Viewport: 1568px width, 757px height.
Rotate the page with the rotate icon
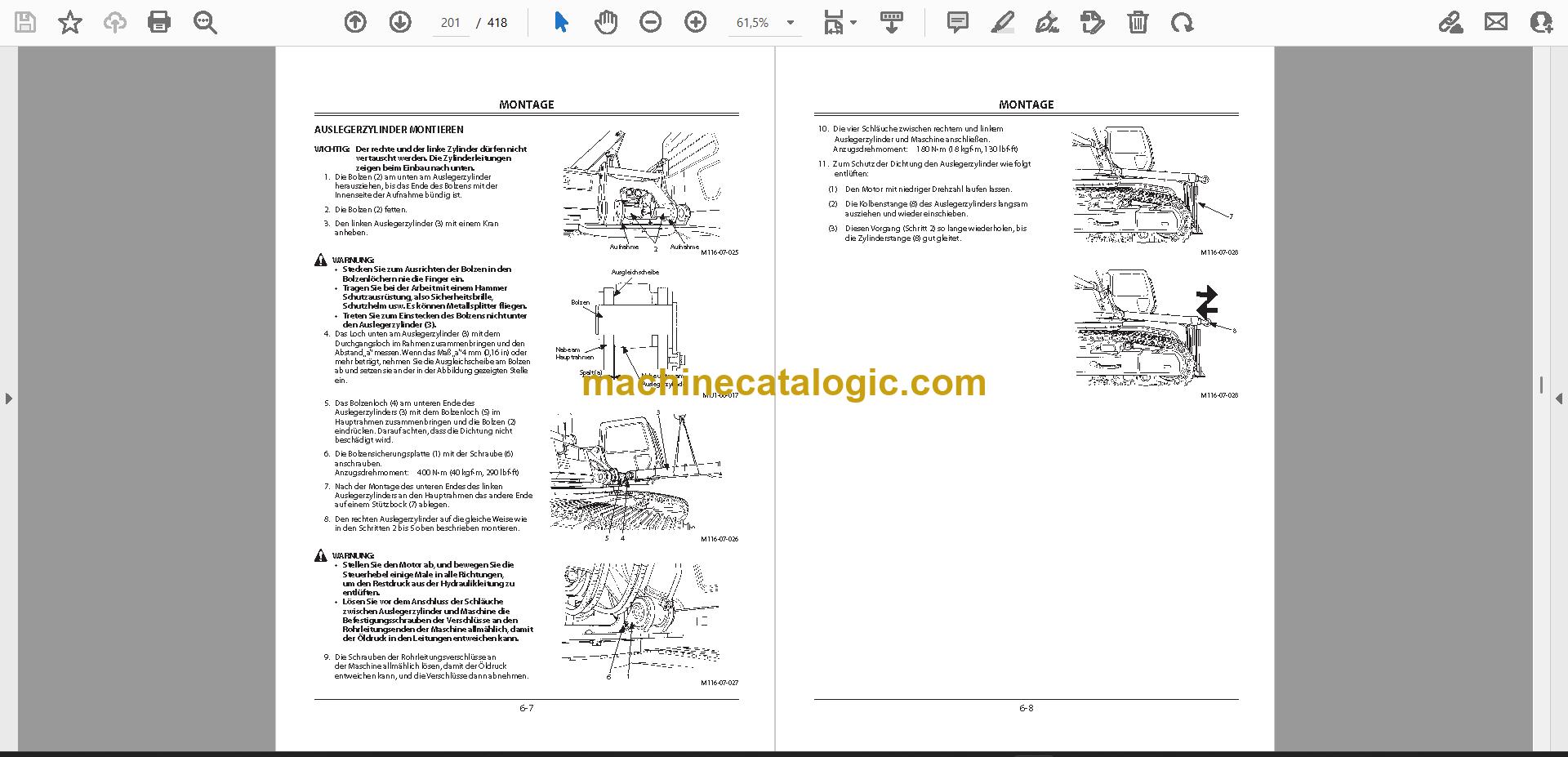point(1182,22)
